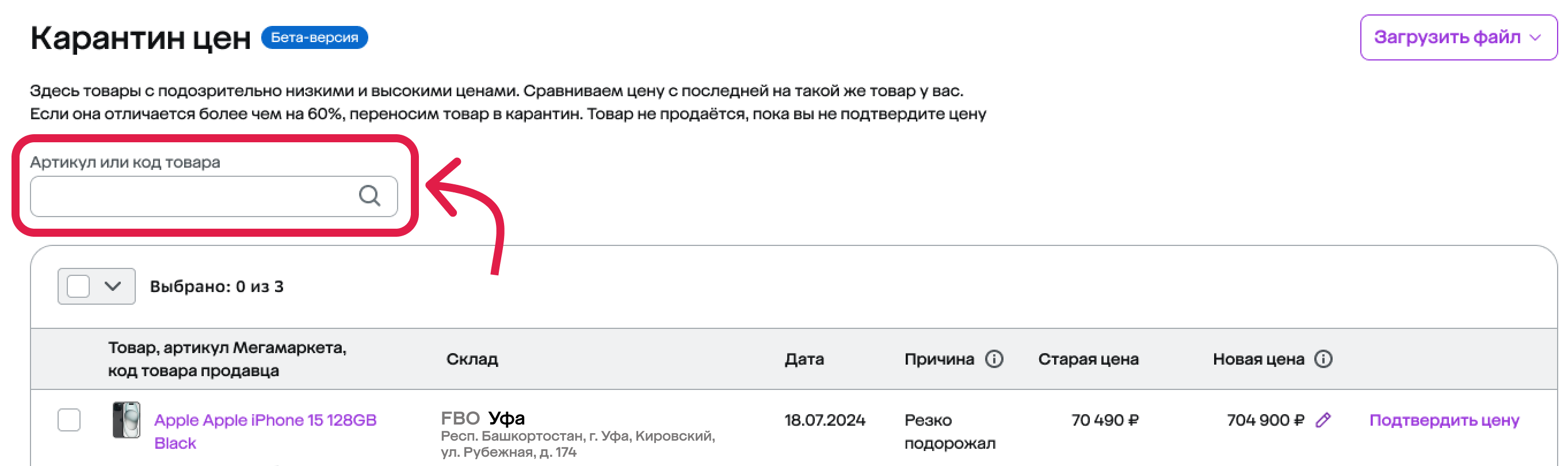The height and width of the screenshot is (466, 1568).
Task: Click the magnifier search icon
Action: pyautogui.click(x=369, y=195)
